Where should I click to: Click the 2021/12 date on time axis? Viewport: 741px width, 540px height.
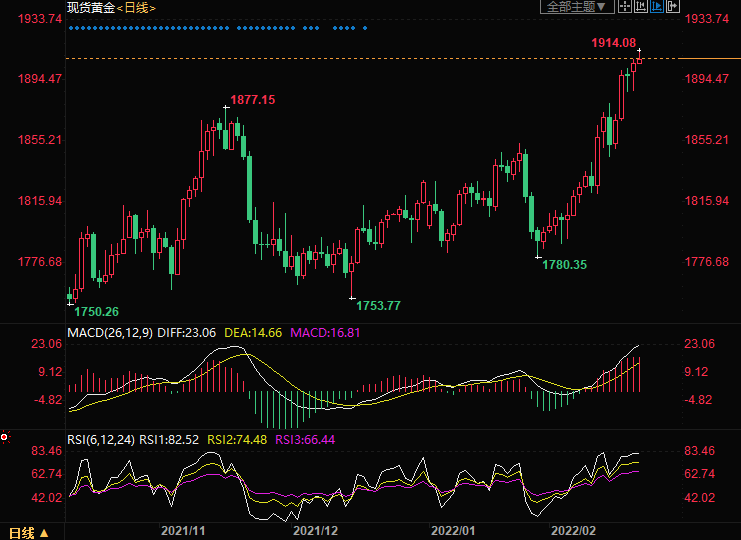coord(317,530)
